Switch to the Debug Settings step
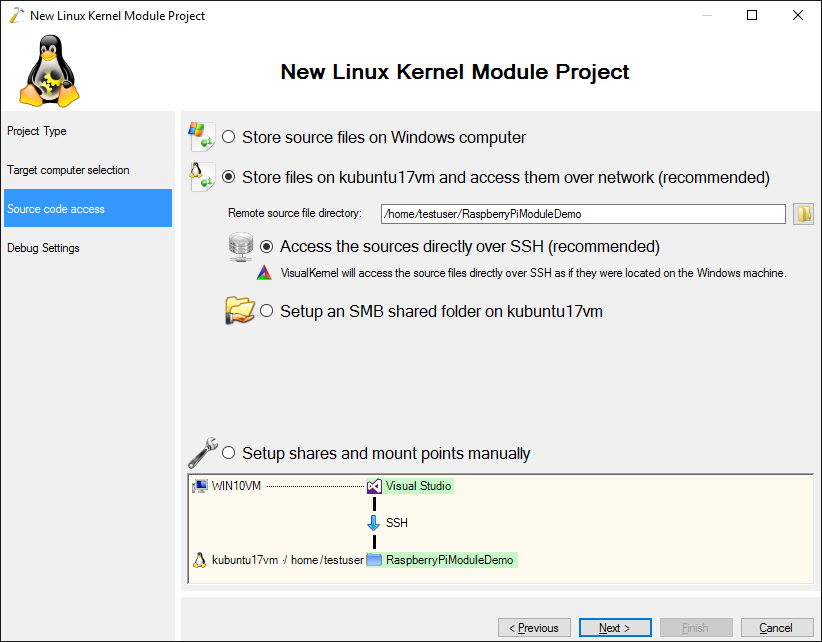The height and width of the screenshot is (642, 822). pyautogui.click(x=88, y=248)
